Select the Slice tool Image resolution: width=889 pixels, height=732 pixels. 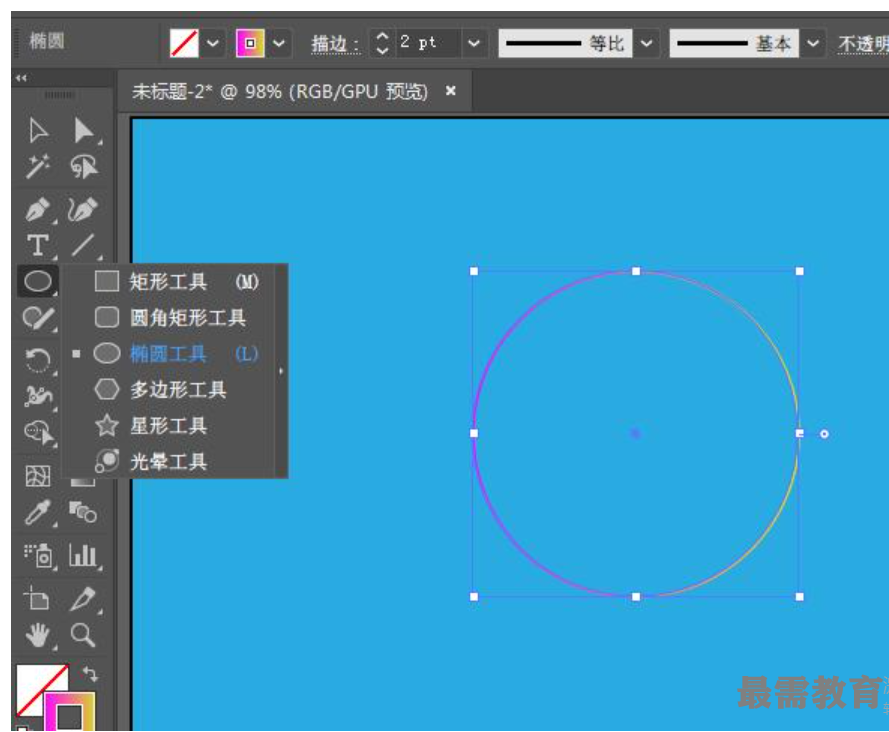point(83,599)
